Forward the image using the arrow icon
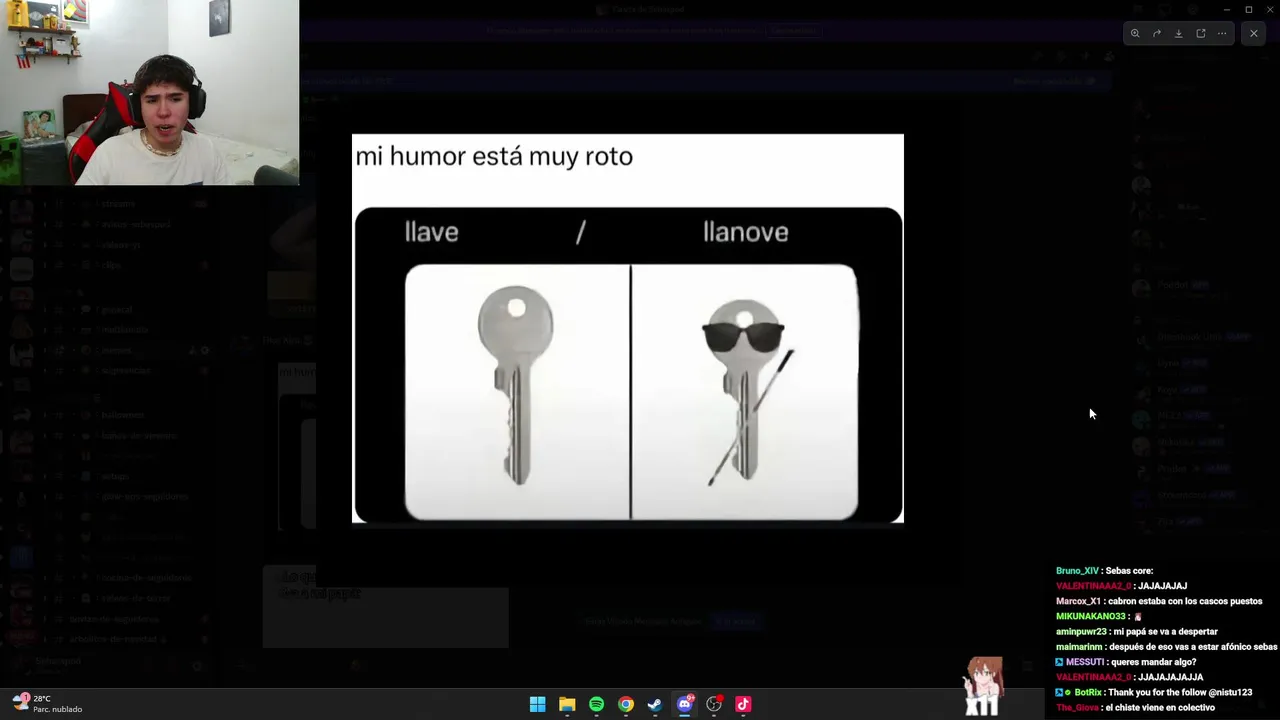 (x=1157, y=33)
